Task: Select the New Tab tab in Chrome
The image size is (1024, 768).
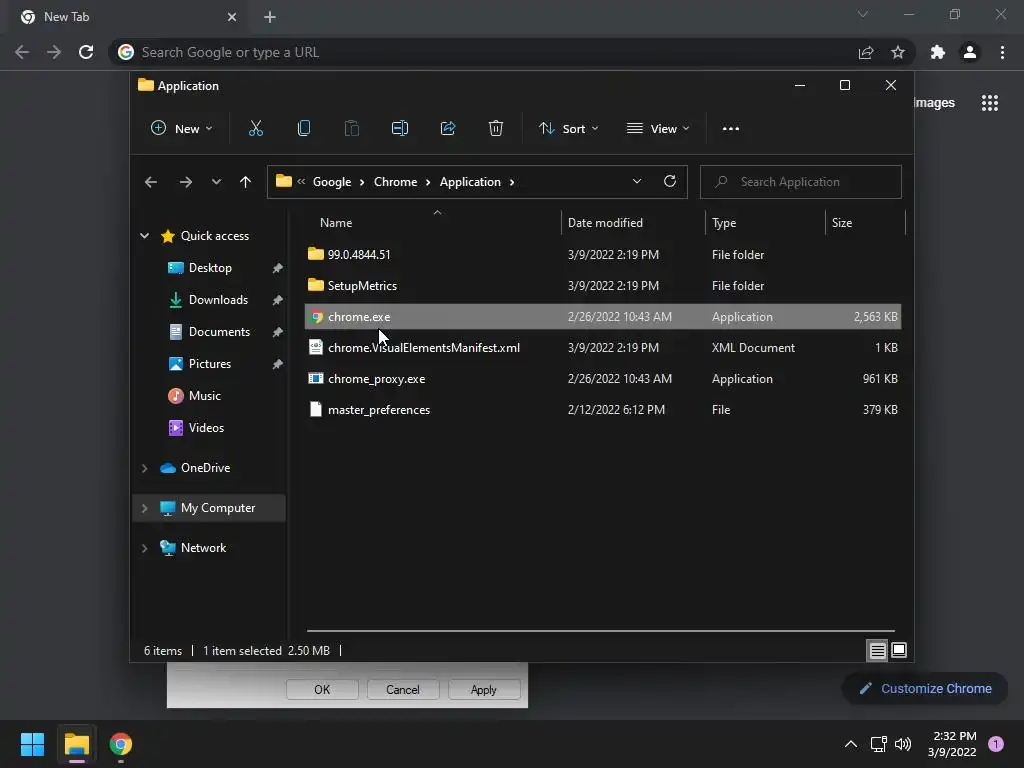Action: click(128, 17)
